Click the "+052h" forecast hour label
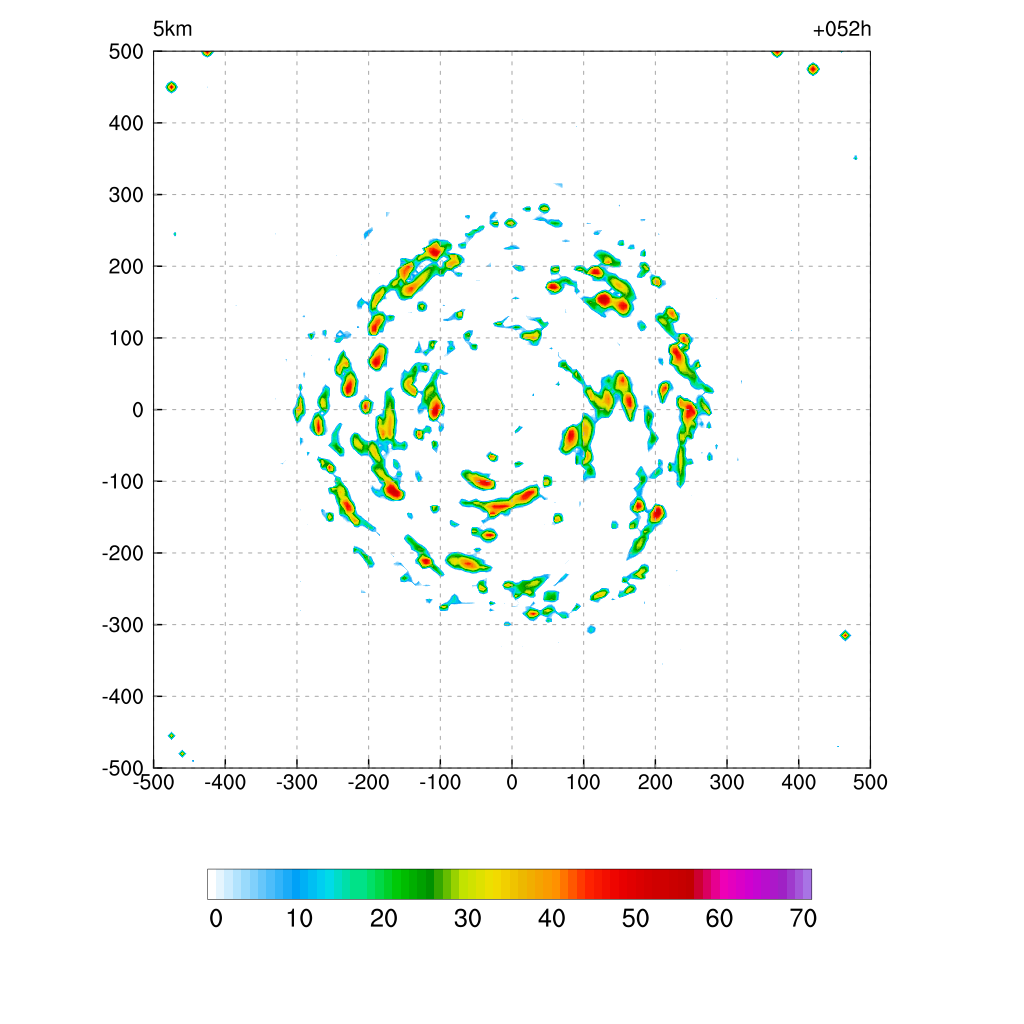The image size is (1024, 1024). (842, 29)
